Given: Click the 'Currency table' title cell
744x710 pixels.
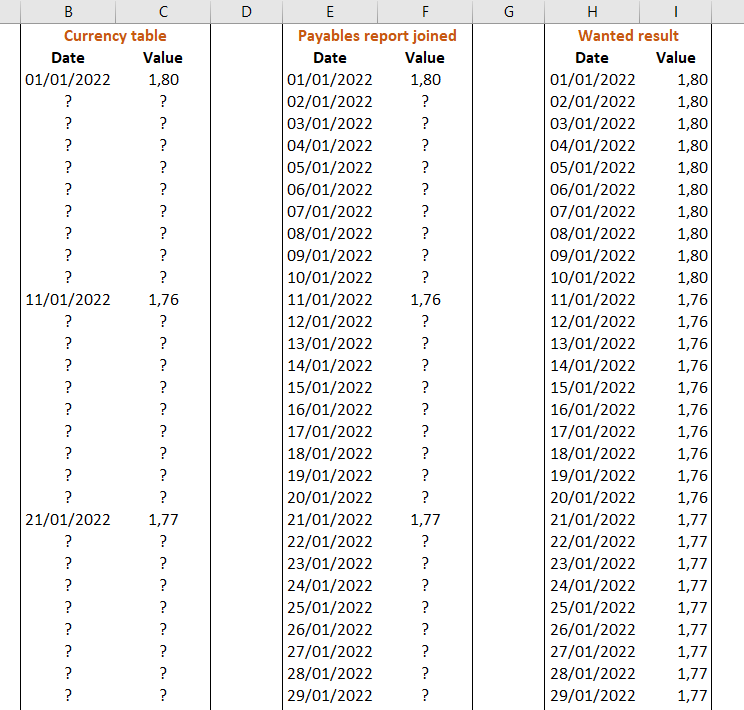Looking at the screenshot, I should click(115, 36).
